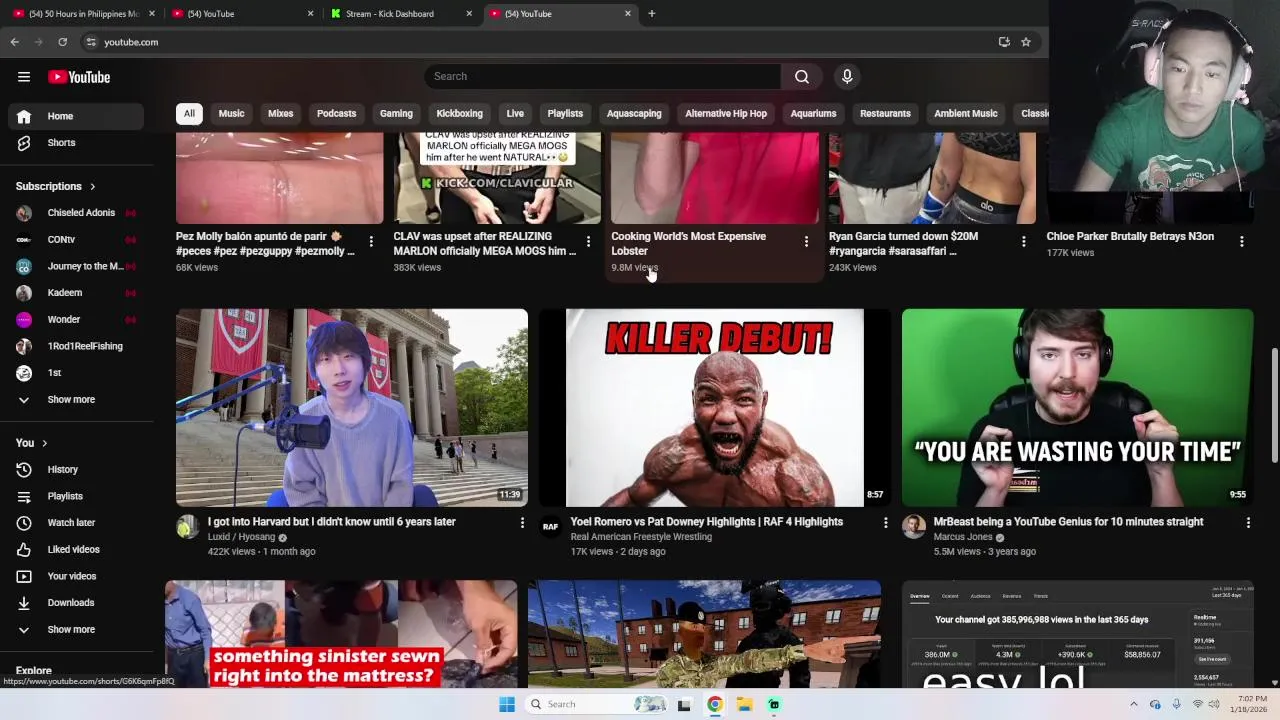Image resolution: width=1280 pixels, height=720 pixels.
Task: Open Chrome from the taskbar
Action: tap(714, 704)
